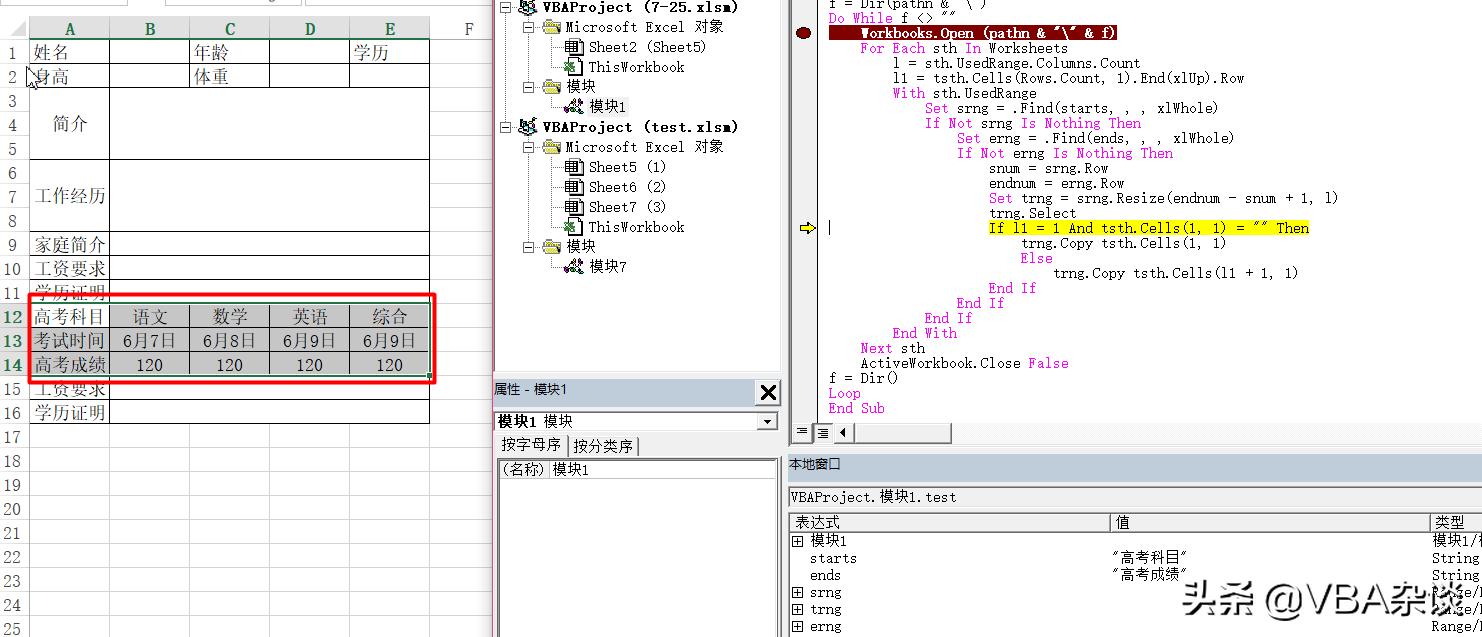Click the 体重 cell
The height and width of the screenshot is (637, 1482).
pos(229,76)
